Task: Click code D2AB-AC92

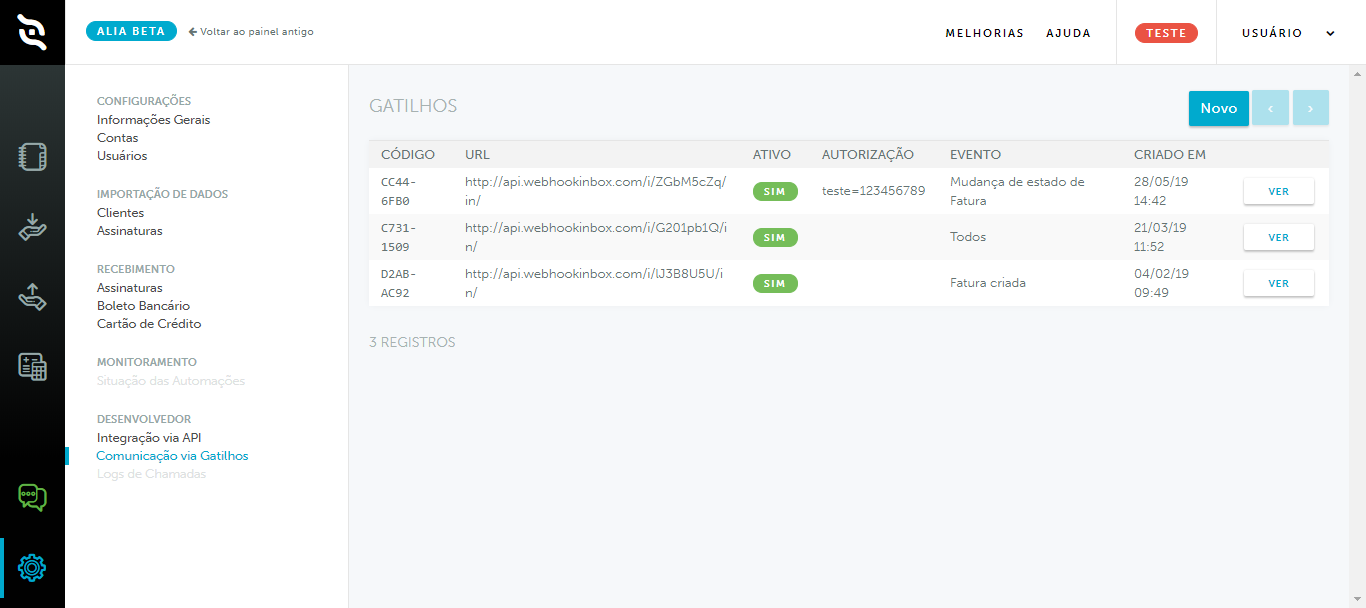Action: (x=398, y=283)
